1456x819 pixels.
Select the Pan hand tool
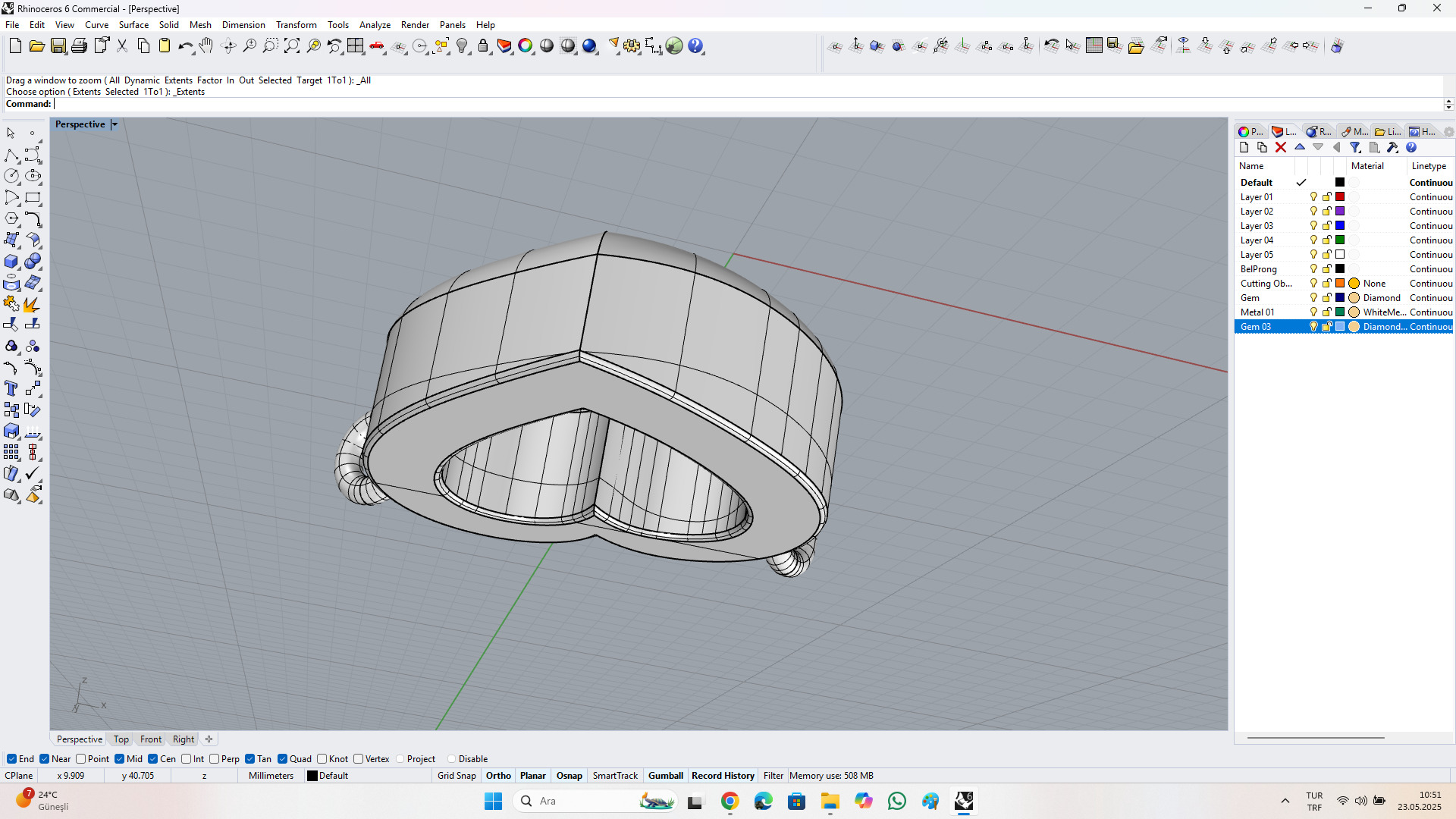coord(206,46)
